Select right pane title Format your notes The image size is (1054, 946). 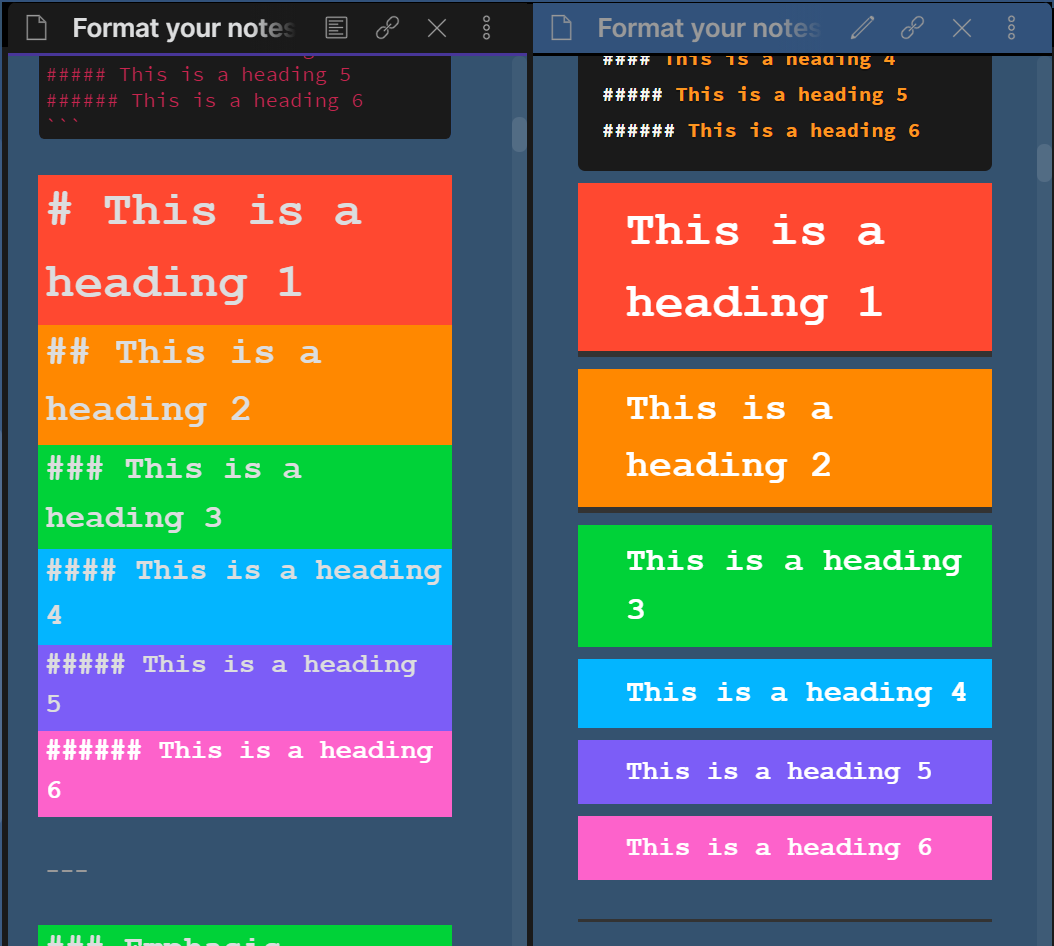[709, 28]
